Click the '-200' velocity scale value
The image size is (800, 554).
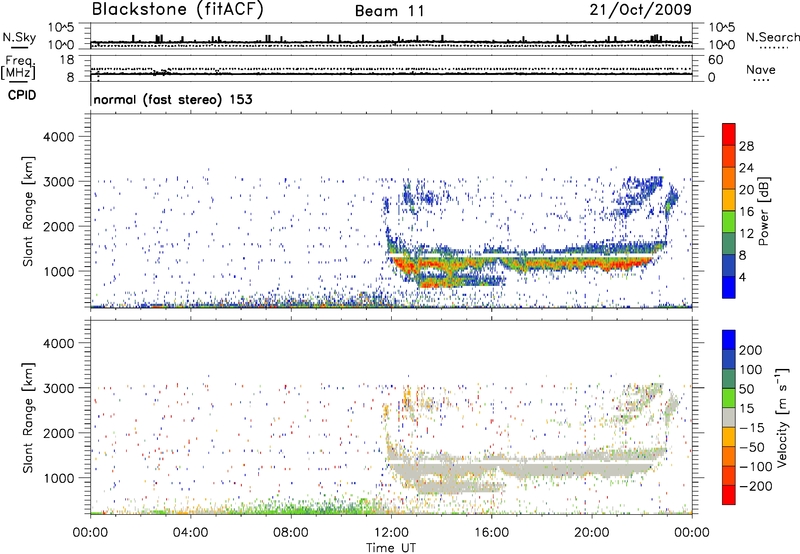click(x=755, y=486)
